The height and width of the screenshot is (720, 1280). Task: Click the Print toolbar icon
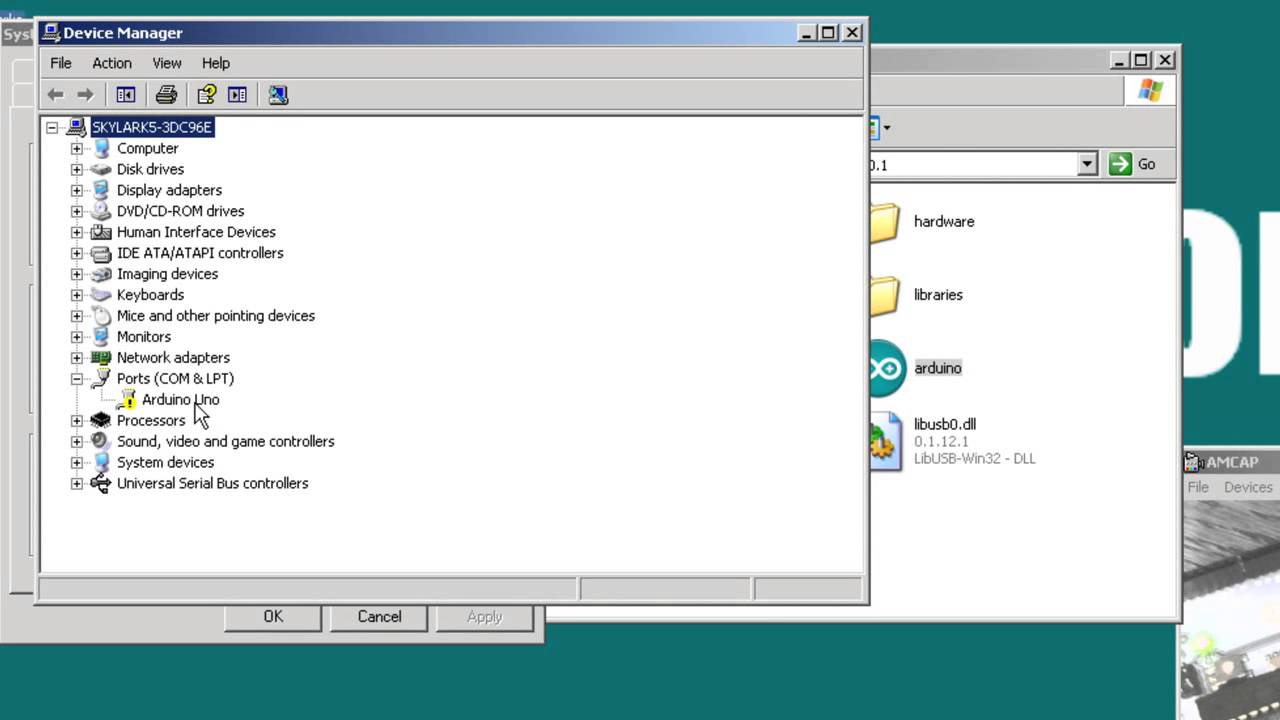[x=166, y=95]
